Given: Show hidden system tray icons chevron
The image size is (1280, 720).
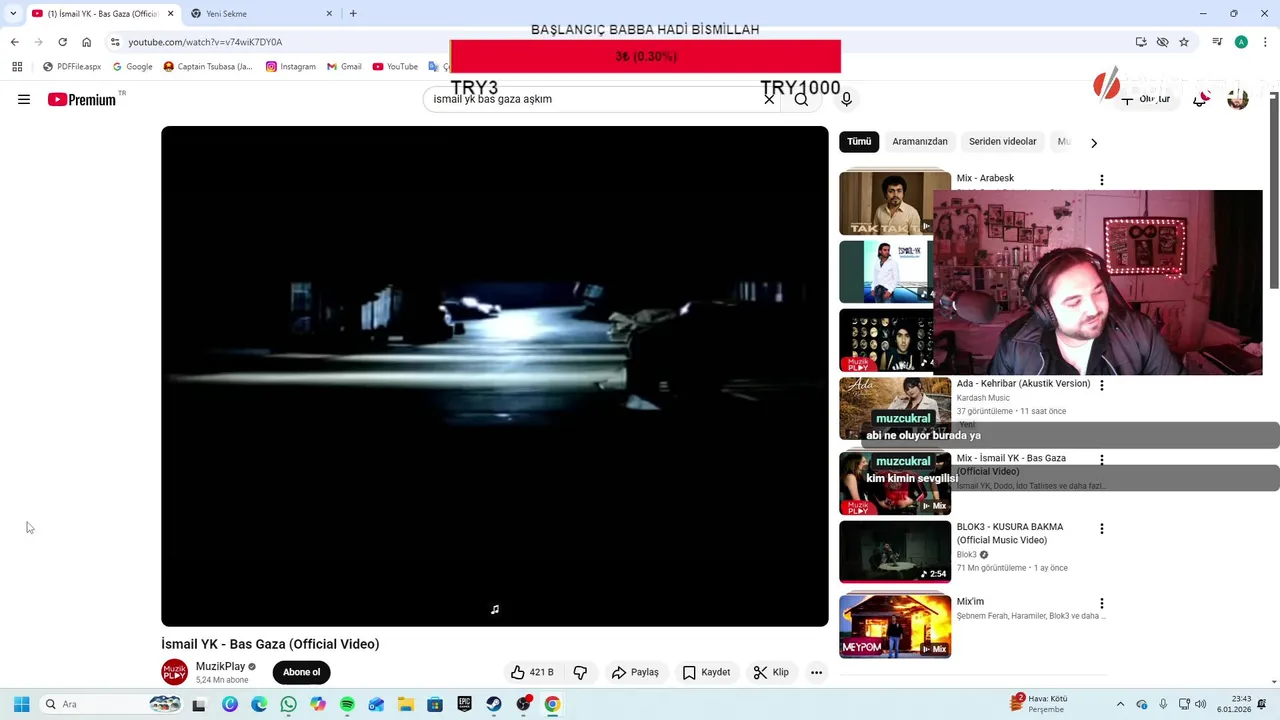Looking at the screenshot, I should tap(1120, 704).
